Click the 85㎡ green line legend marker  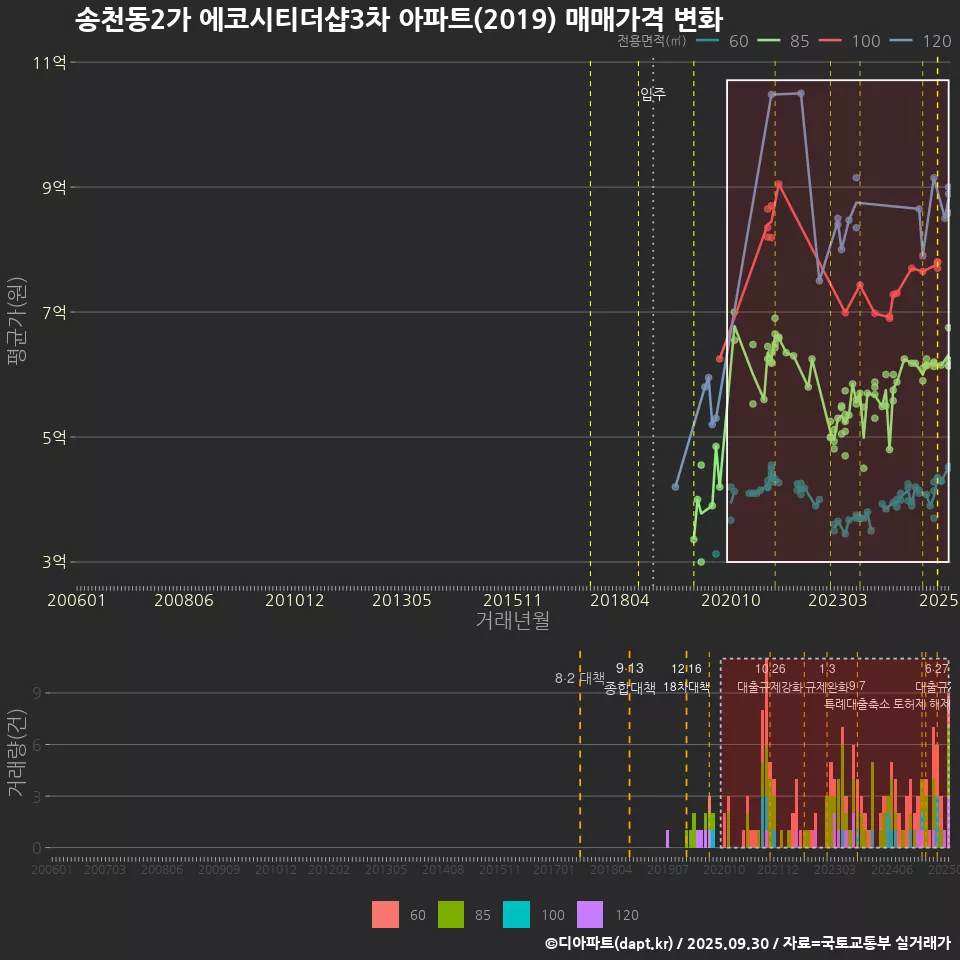(769, 41)
